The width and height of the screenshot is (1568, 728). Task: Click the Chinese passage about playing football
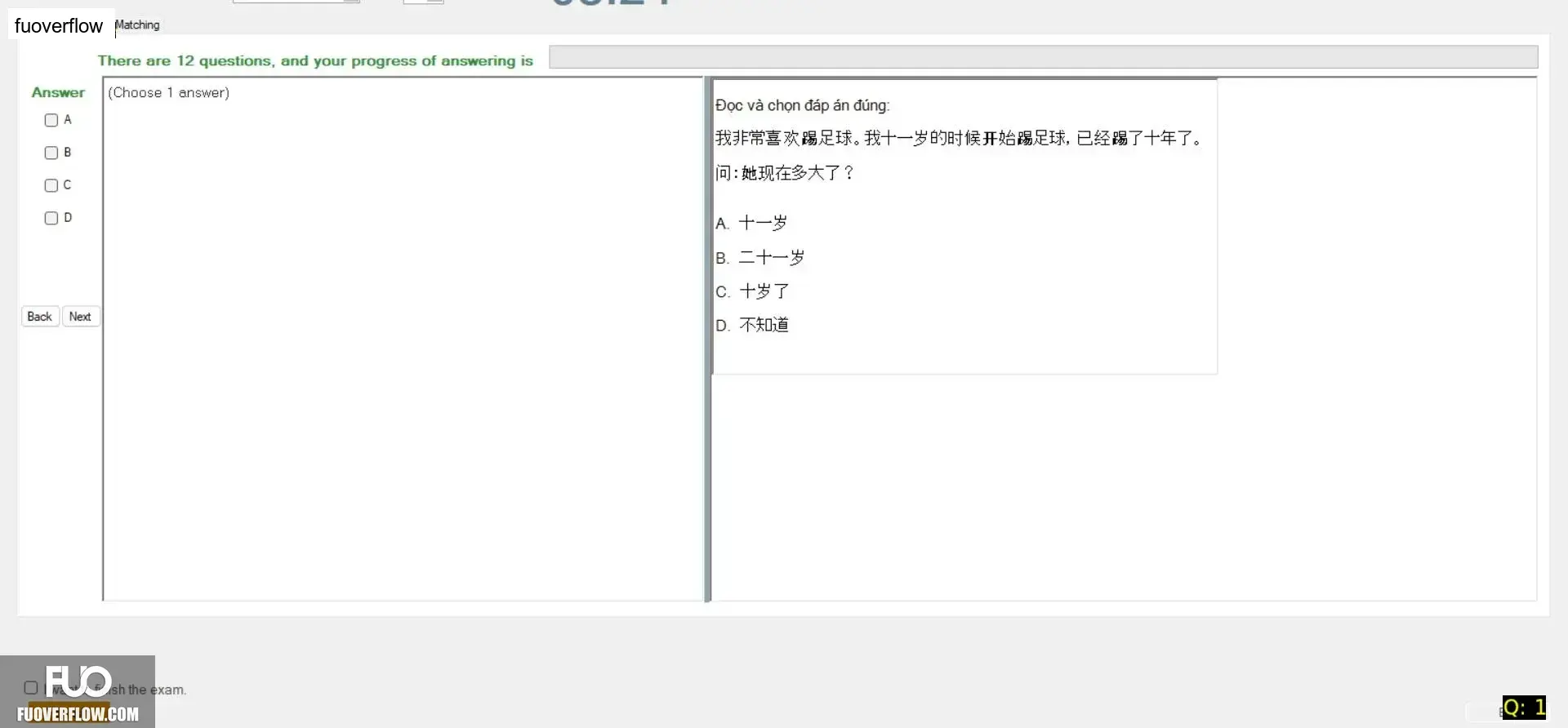960,138
